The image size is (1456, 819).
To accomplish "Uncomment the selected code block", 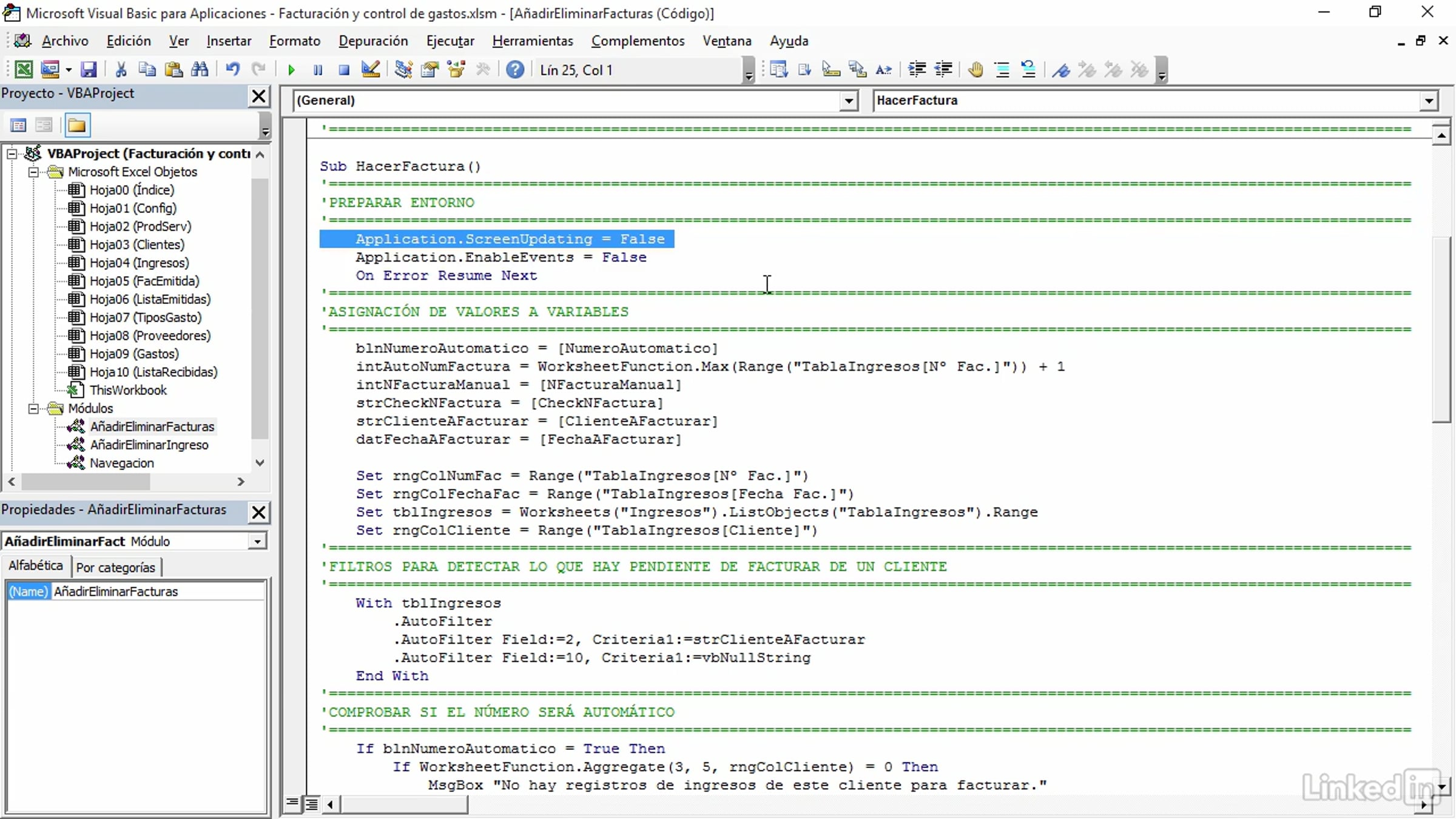I will click(x=1028, y=70).
